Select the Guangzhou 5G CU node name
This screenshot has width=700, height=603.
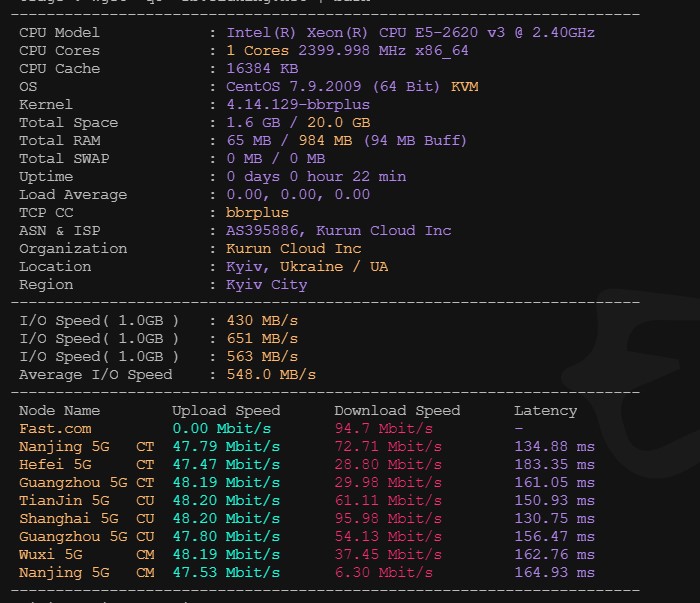(x=87, y=536)
